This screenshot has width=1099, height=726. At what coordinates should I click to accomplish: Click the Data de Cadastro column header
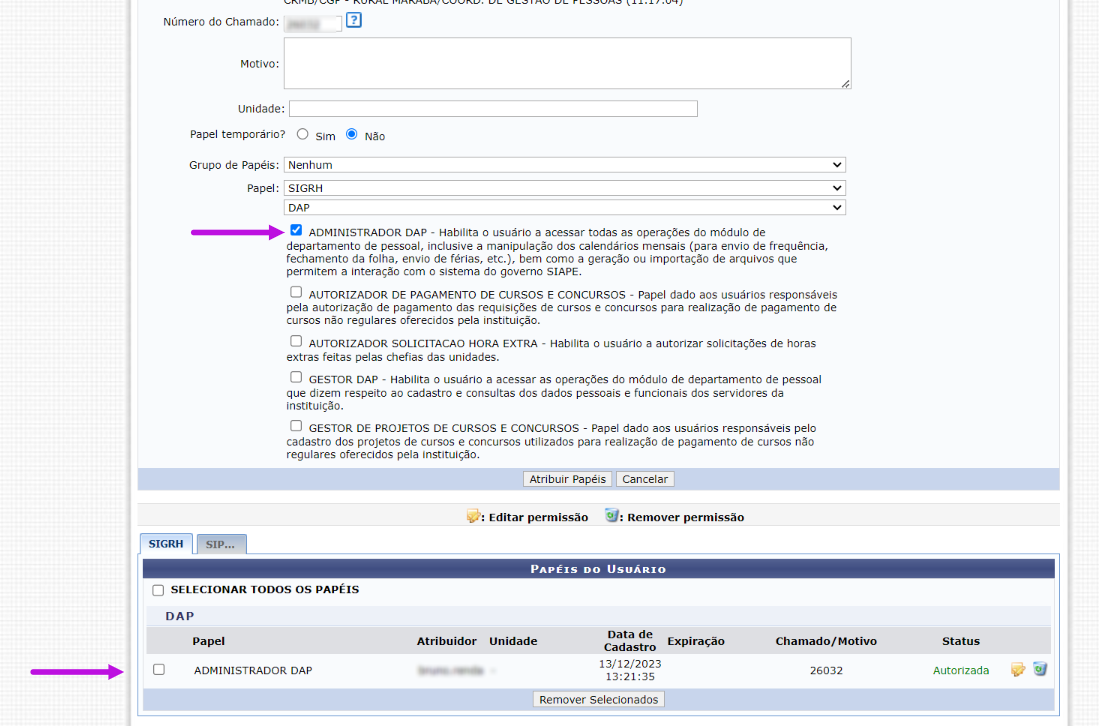pyautogui.click(x=630, y=641)
